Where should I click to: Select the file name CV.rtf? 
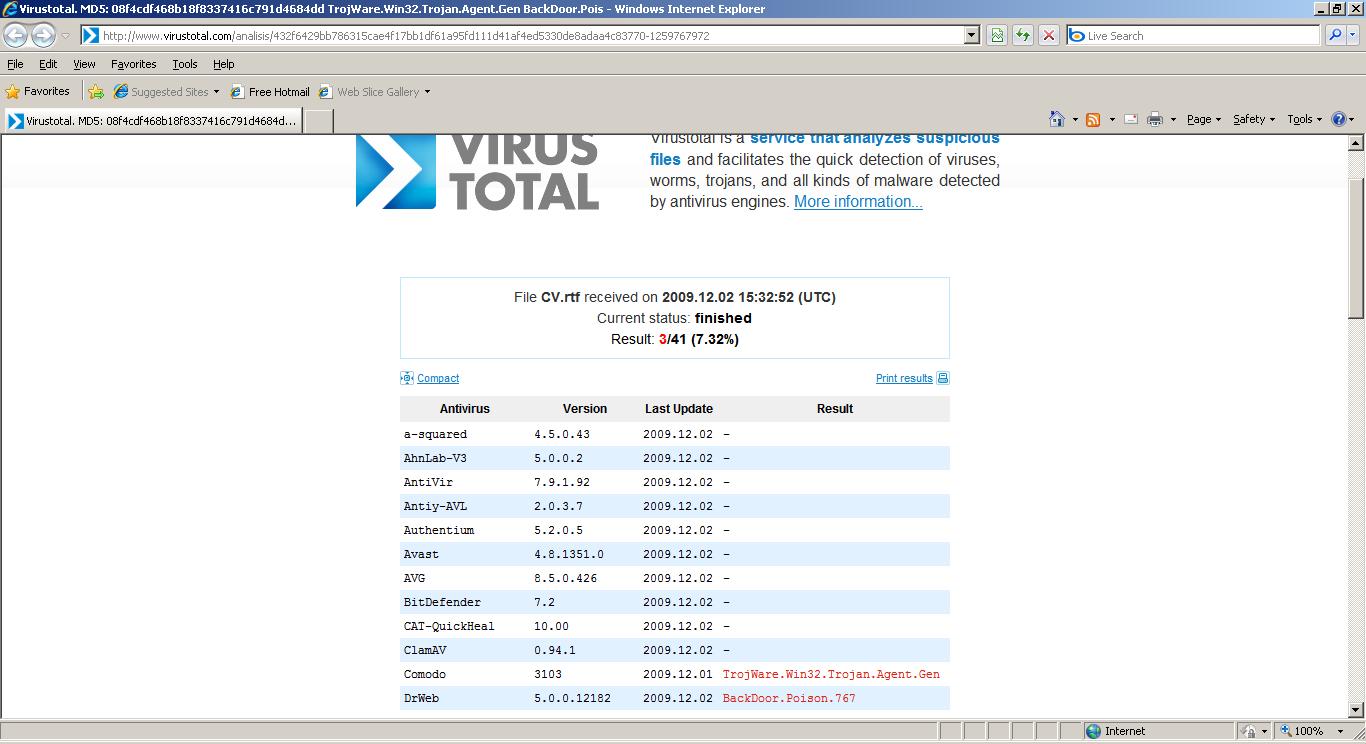(560, 297)
